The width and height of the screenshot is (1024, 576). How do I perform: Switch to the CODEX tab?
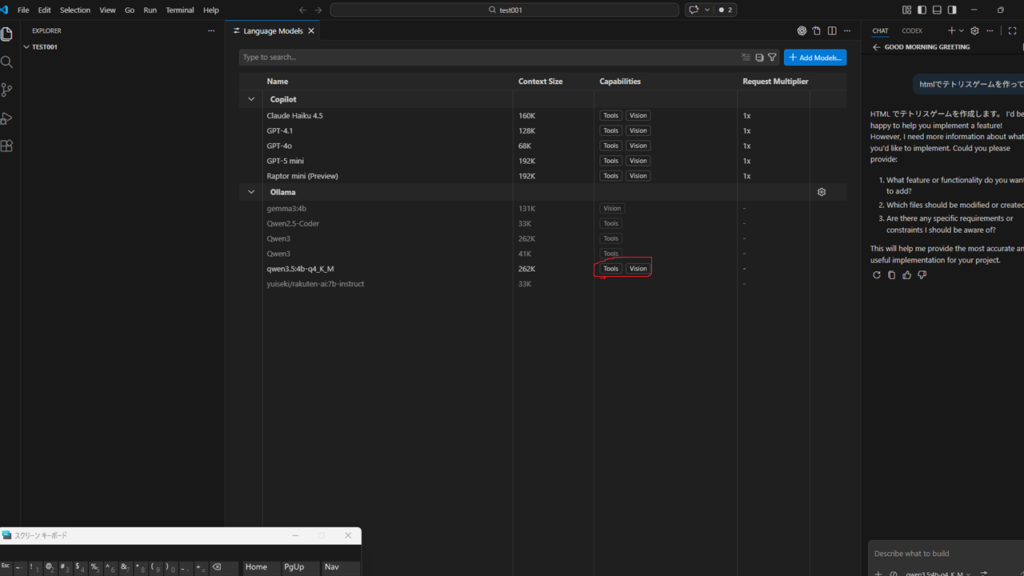911,31
